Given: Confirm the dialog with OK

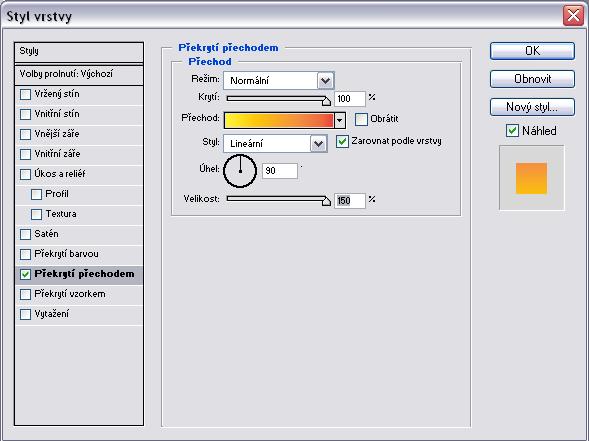Looking at the screenshot, I should point(532,51).
